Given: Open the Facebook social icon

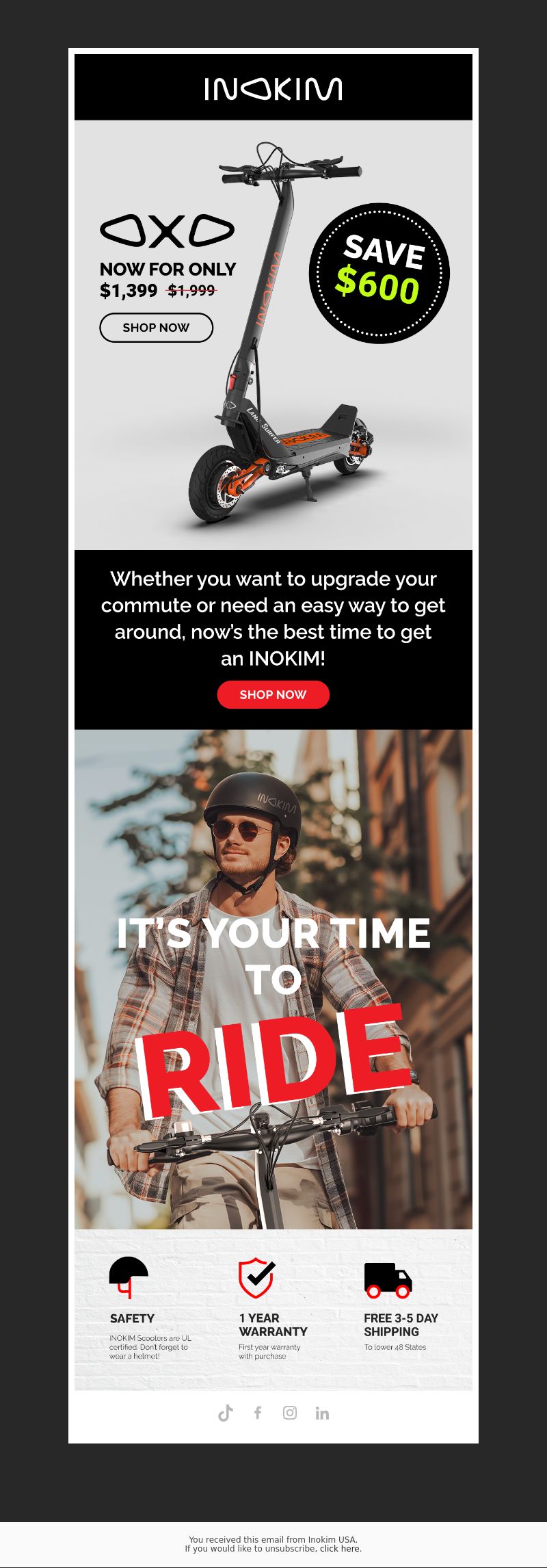Looking at the screenshot, I should (x=258, y=1413).
